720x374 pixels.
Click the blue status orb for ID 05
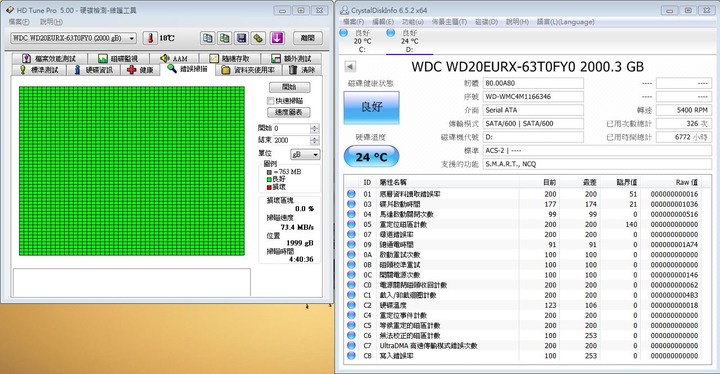pyautogui.click(x=351, y=224)
